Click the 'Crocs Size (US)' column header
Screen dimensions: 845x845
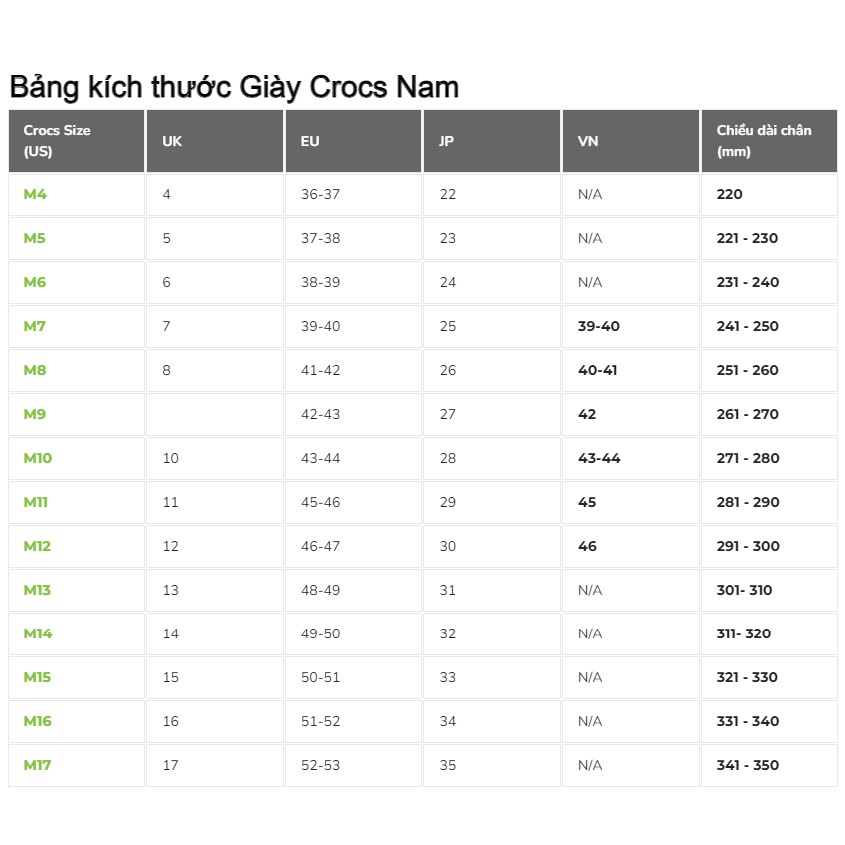pyautogui.click(x=77, y=141)
